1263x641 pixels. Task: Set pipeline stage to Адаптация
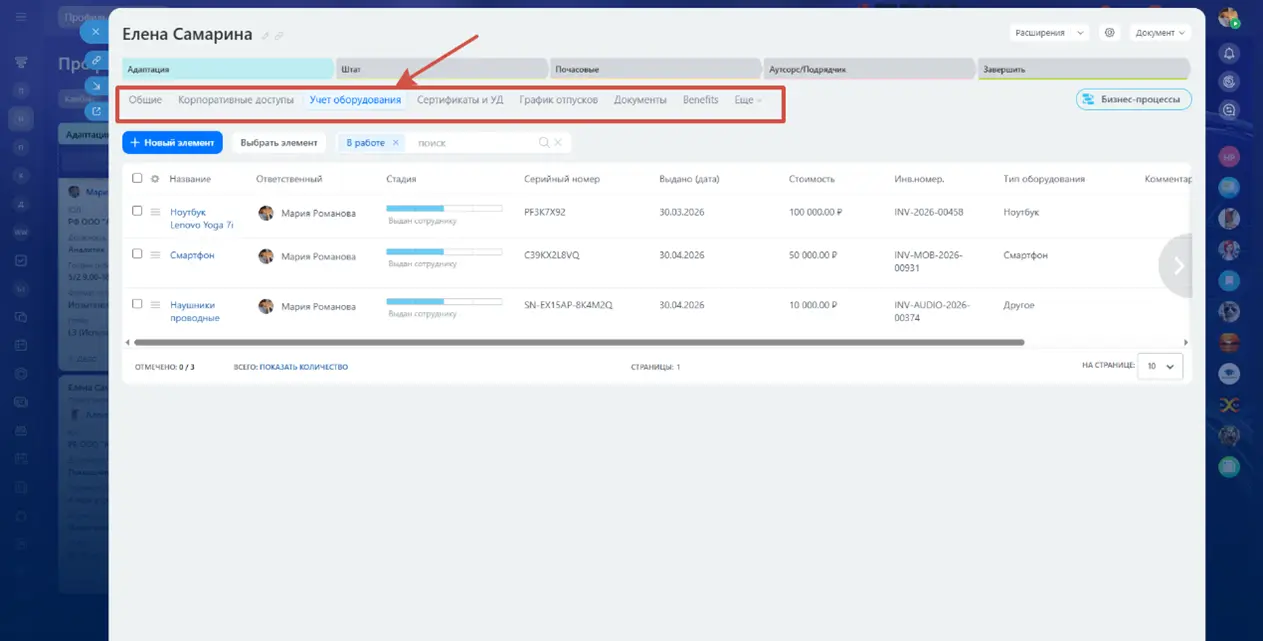tap(228, 69)
